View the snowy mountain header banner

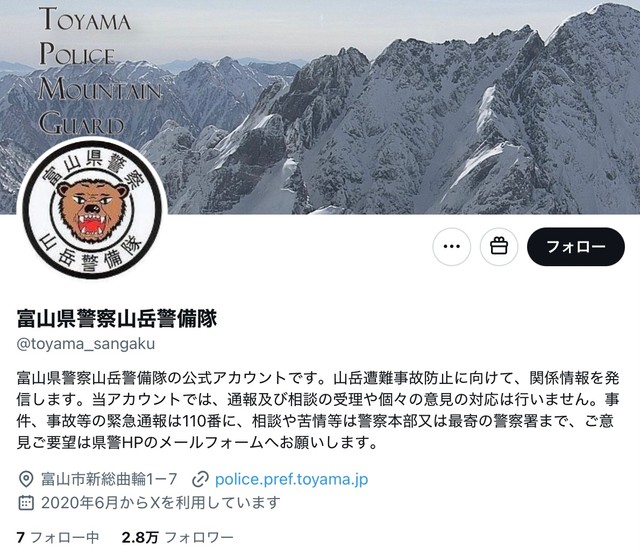320,107
